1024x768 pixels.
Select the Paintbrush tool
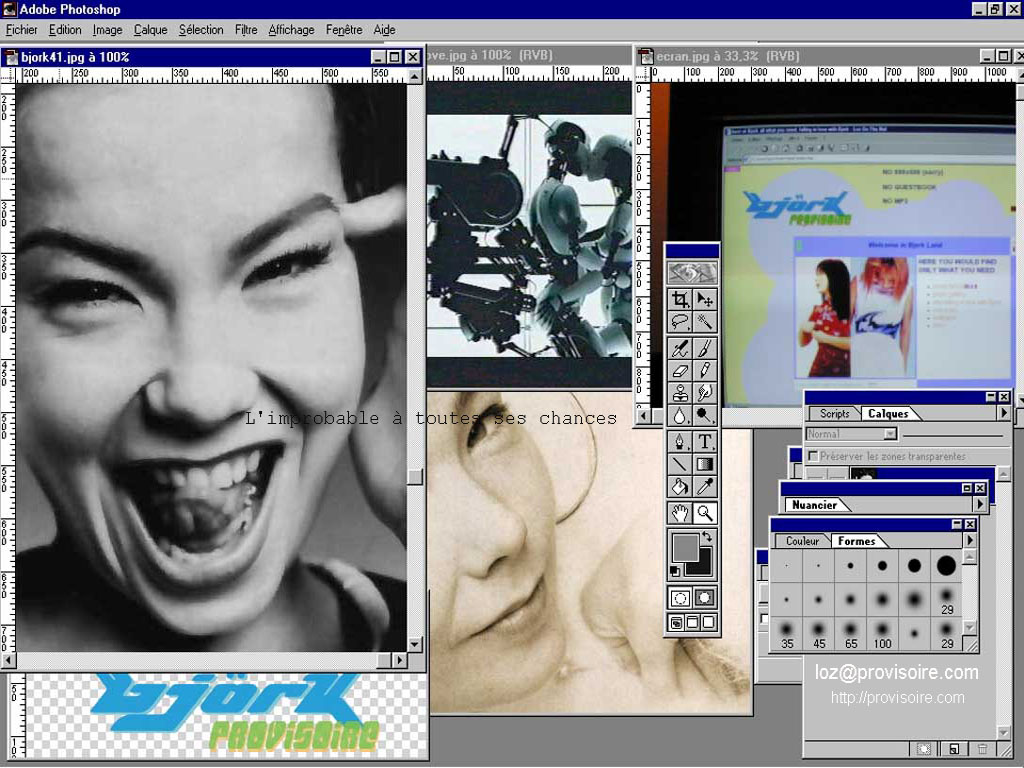coord(705,347)
